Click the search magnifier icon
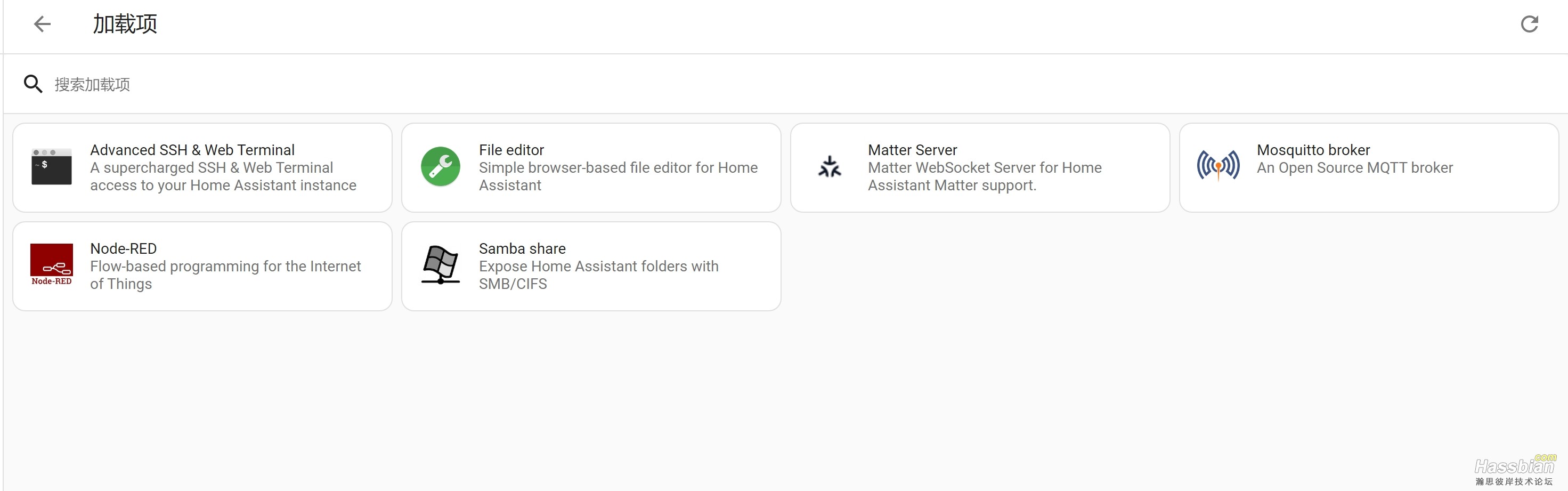Viewport: 1568px width, 491px height. (x=33, y=84)
